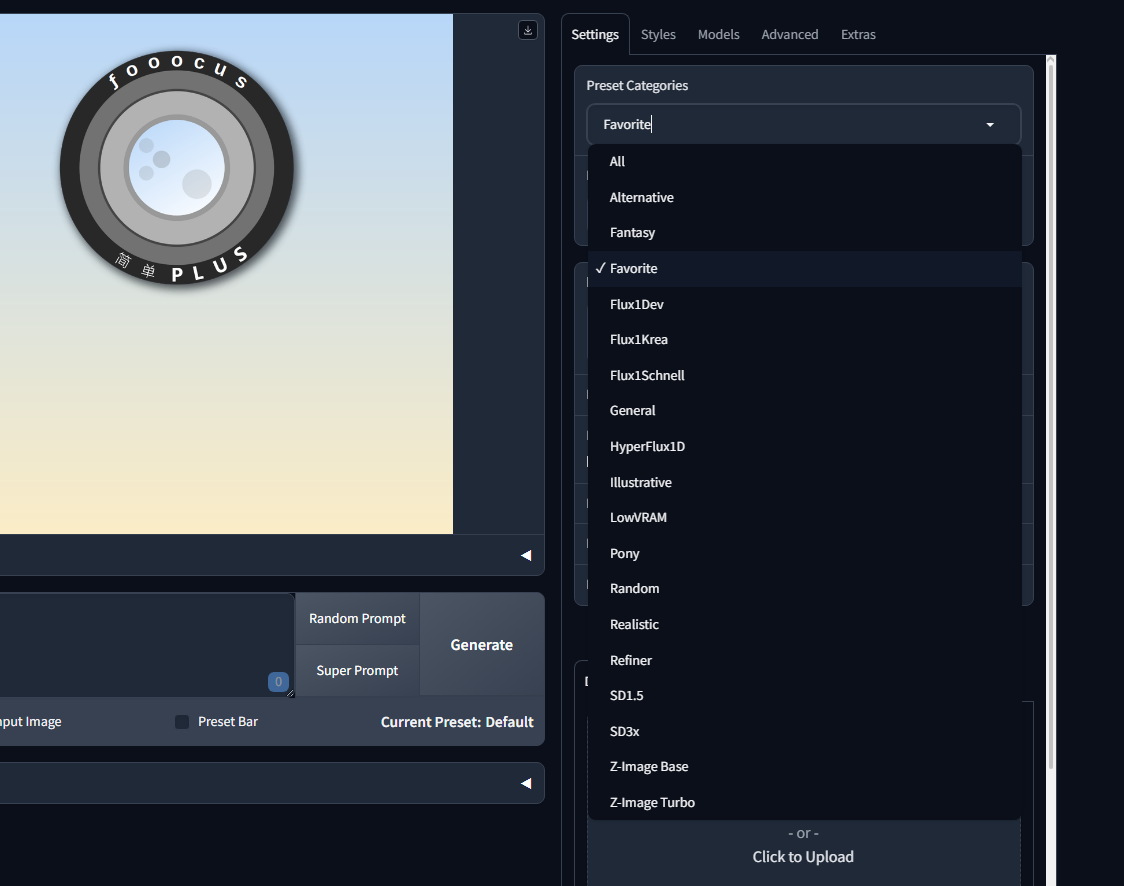Click the Super Prompt button
Image resolution: width=1124 pixels, height=886 pixels.
(x=357, y=670)
